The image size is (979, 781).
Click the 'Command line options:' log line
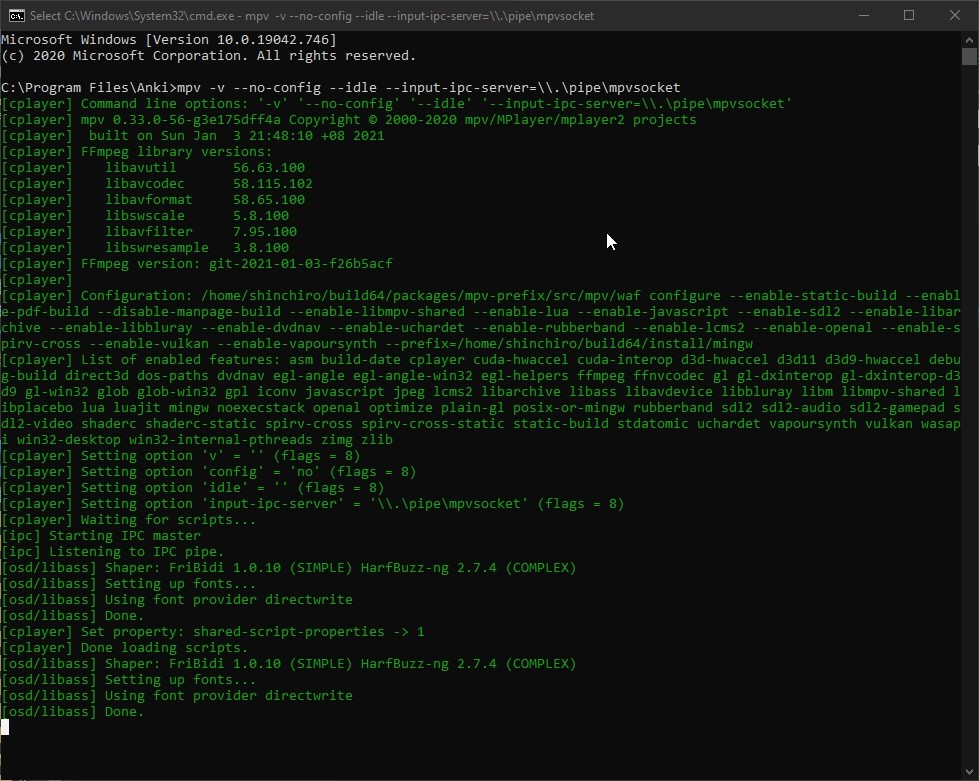(x=396, y=104)
